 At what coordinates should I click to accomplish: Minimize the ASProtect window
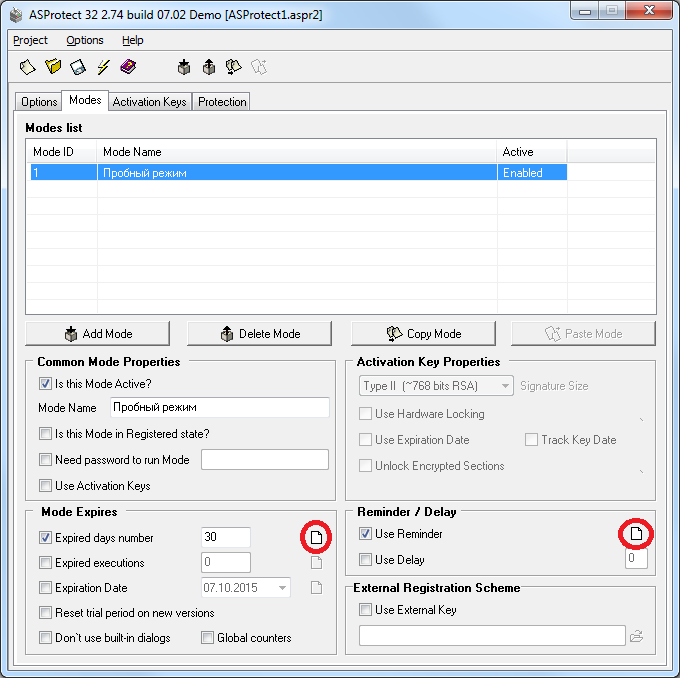point(585,11)
